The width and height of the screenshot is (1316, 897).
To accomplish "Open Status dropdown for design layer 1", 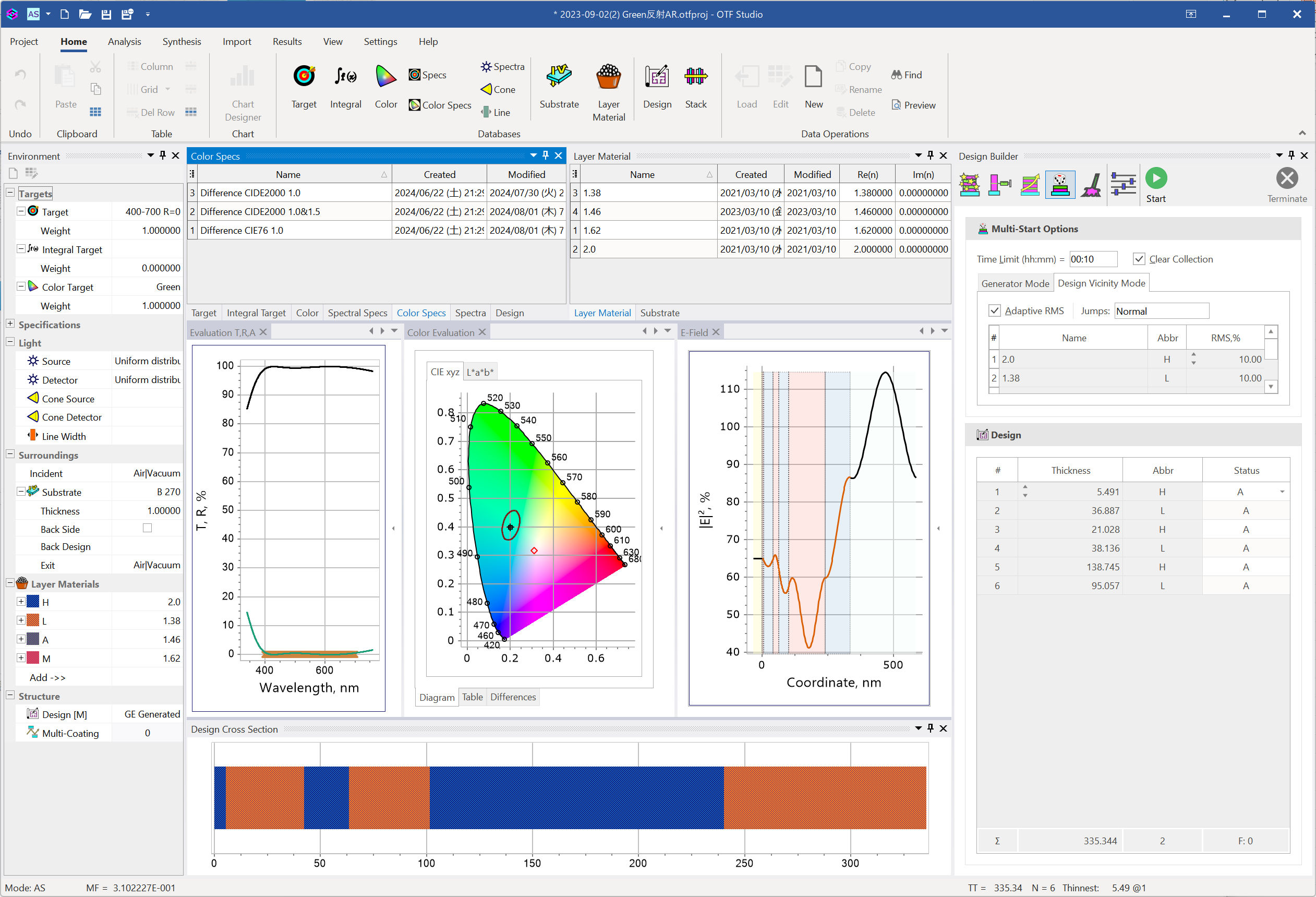I will pyautogui.click(x=1282, y=492).
